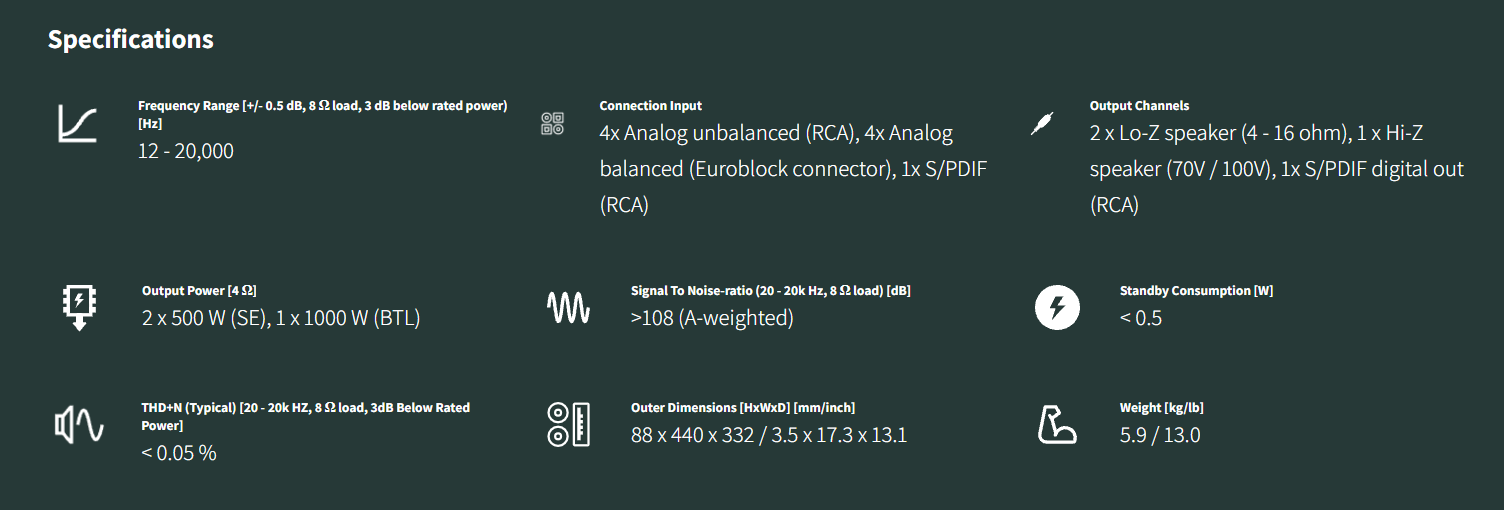Click the 88 x 440 x 332 dimensions value
This screenshot has width=1504, height=510.
tap(769, 435)
